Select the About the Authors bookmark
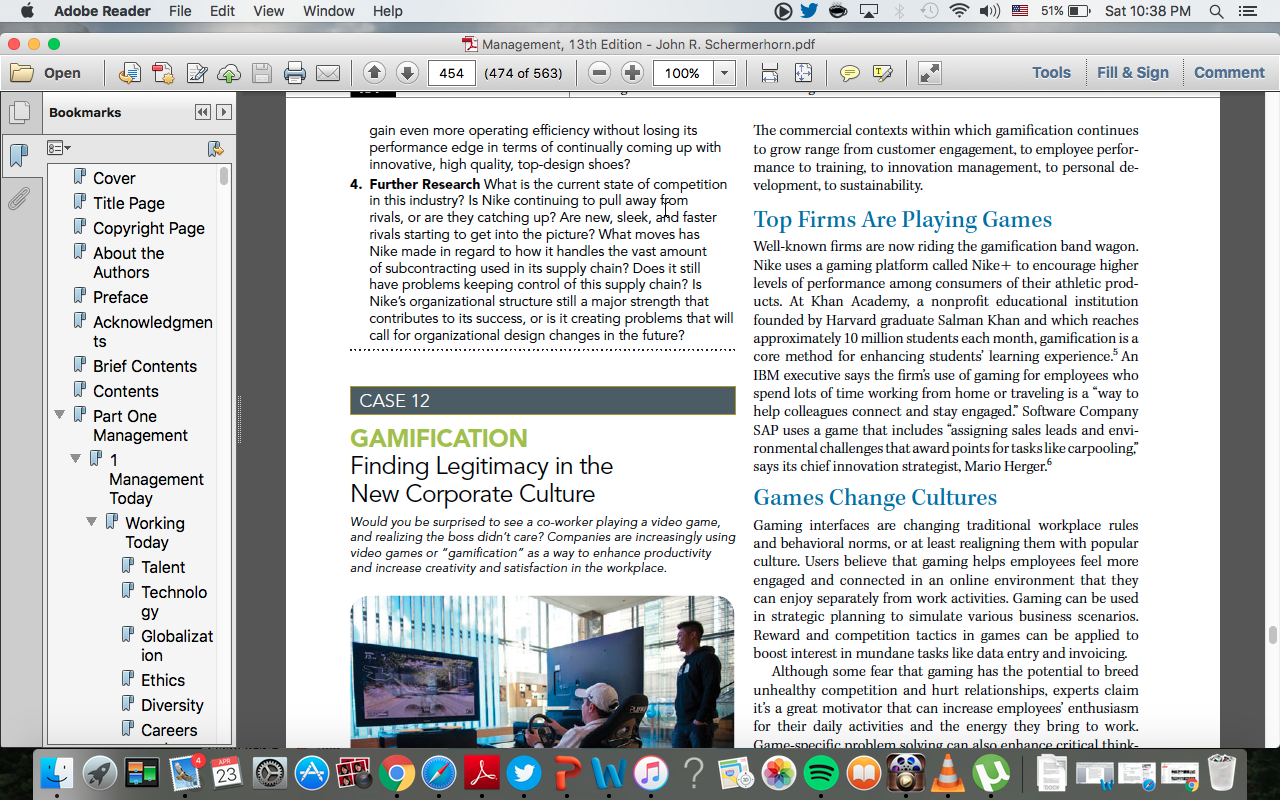 point(128,263)
